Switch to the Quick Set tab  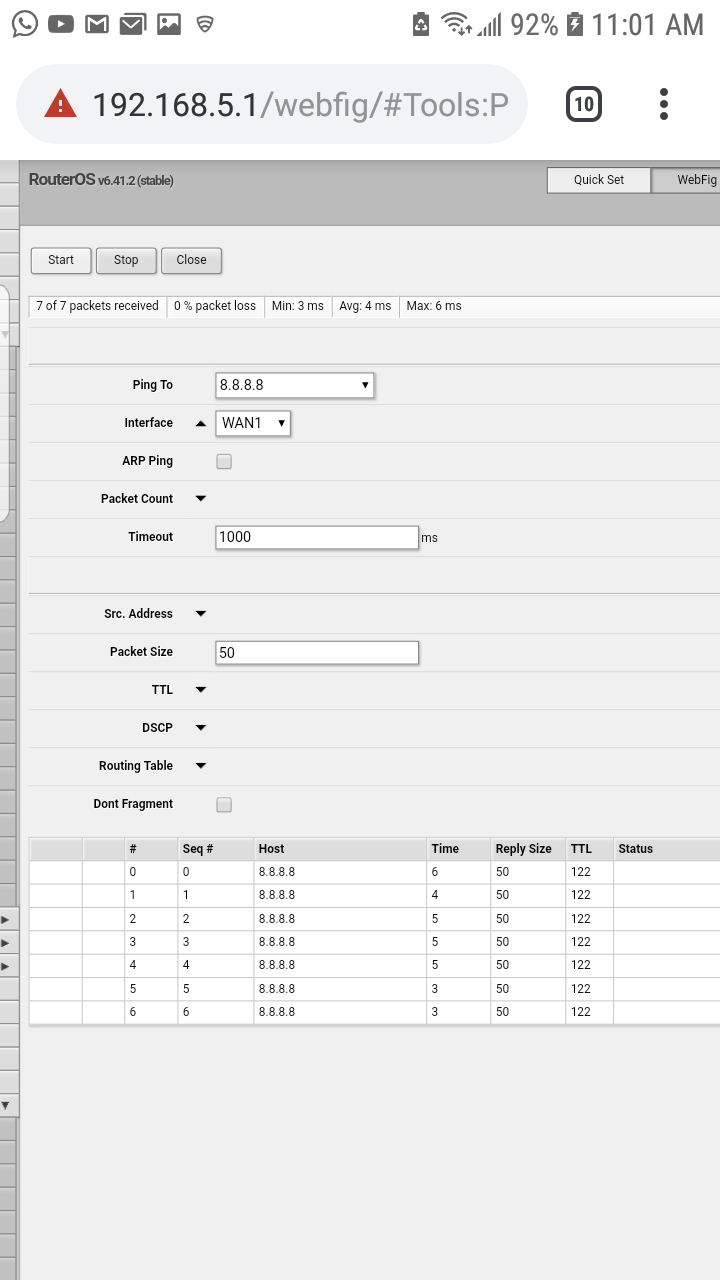[599, 180]
